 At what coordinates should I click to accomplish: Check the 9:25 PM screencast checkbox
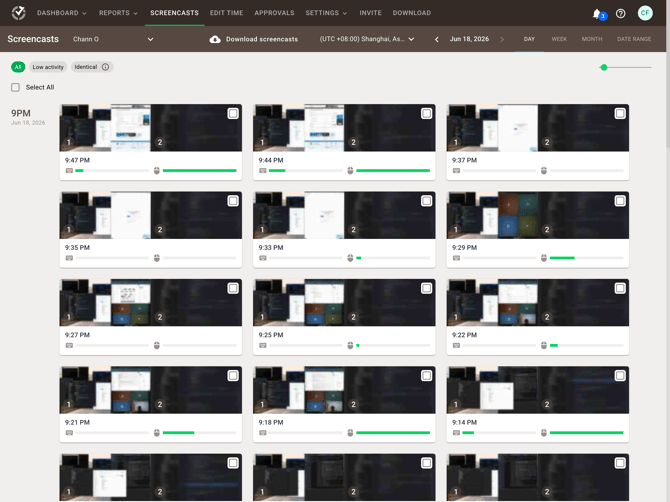[426, 288]
